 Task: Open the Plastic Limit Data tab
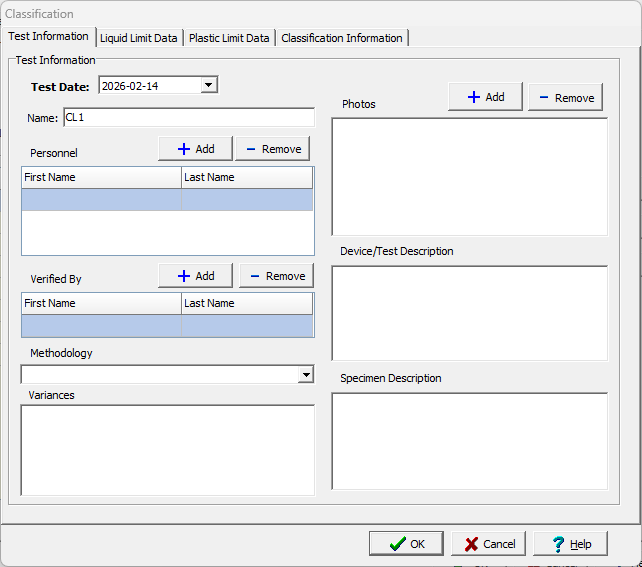229,38
